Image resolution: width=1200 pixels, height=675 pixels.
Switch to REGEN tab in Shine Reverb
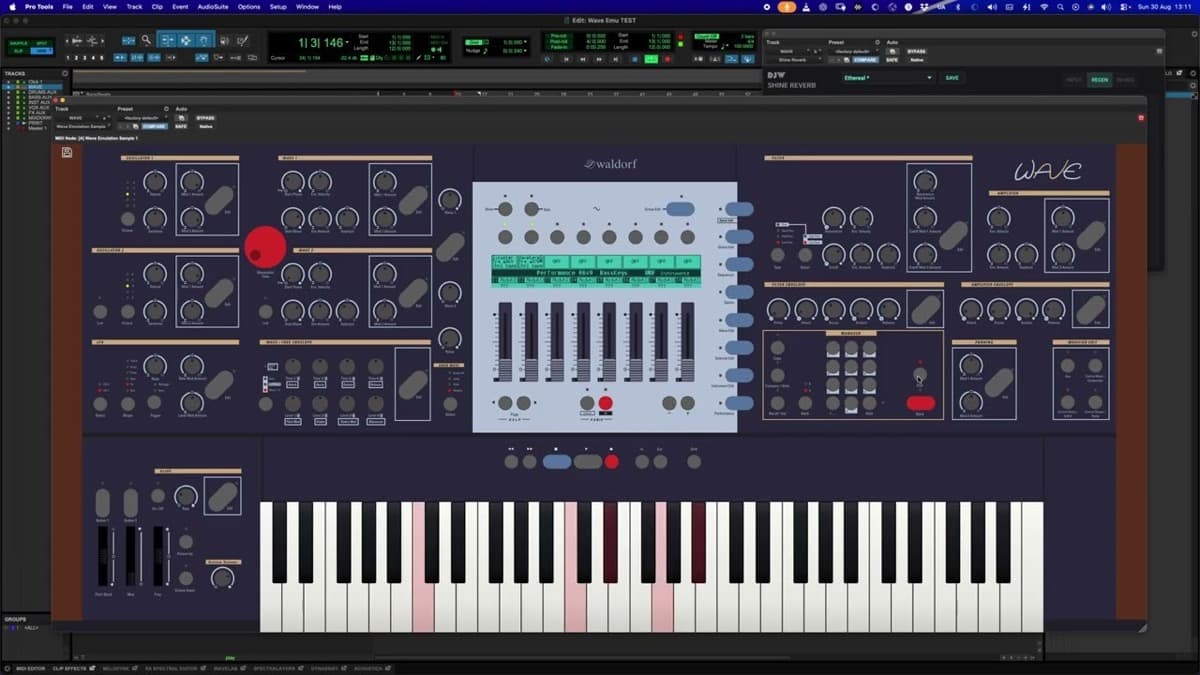(x=1099, y=79)
